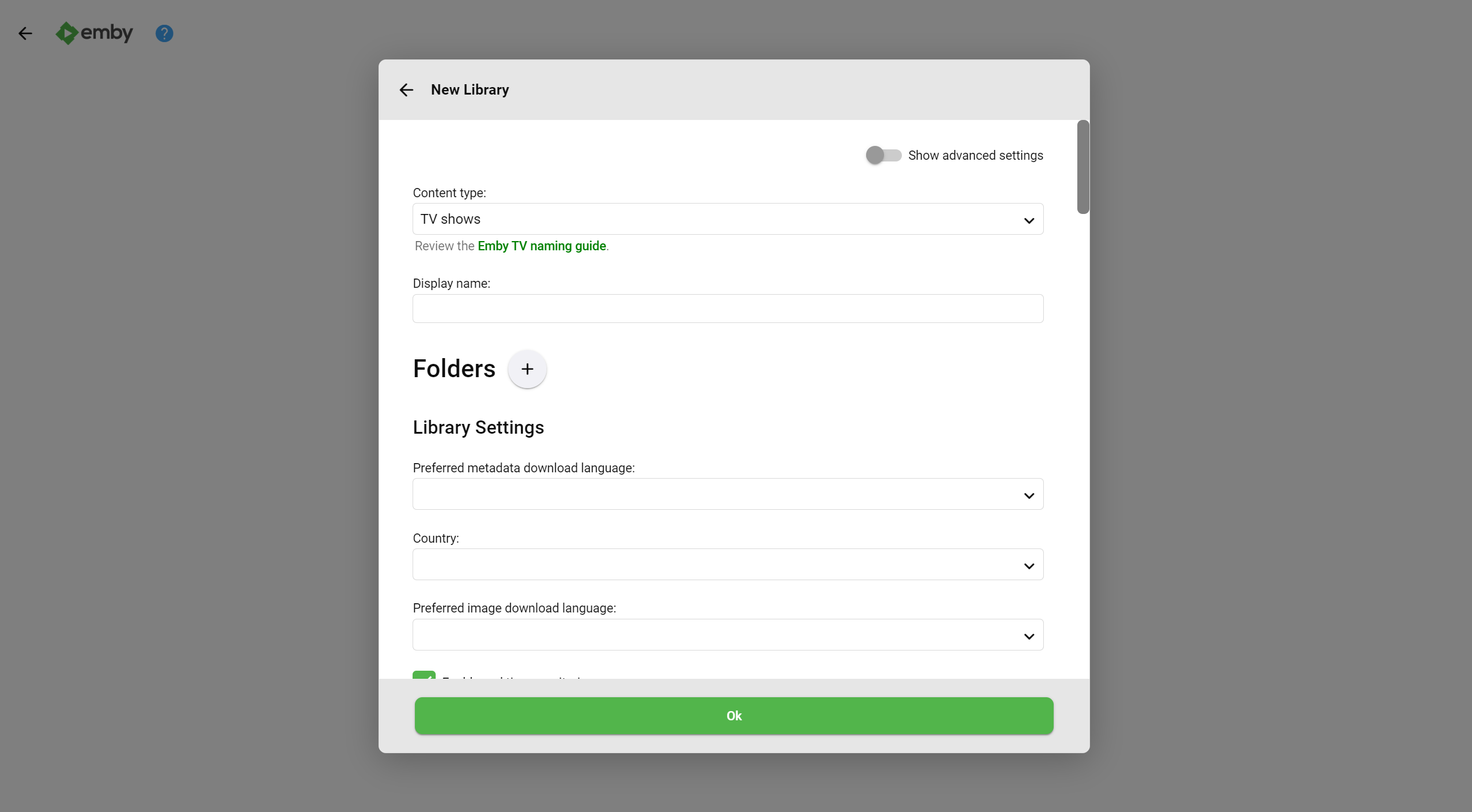
Task: Click the Folders heading
Action: 454,369
